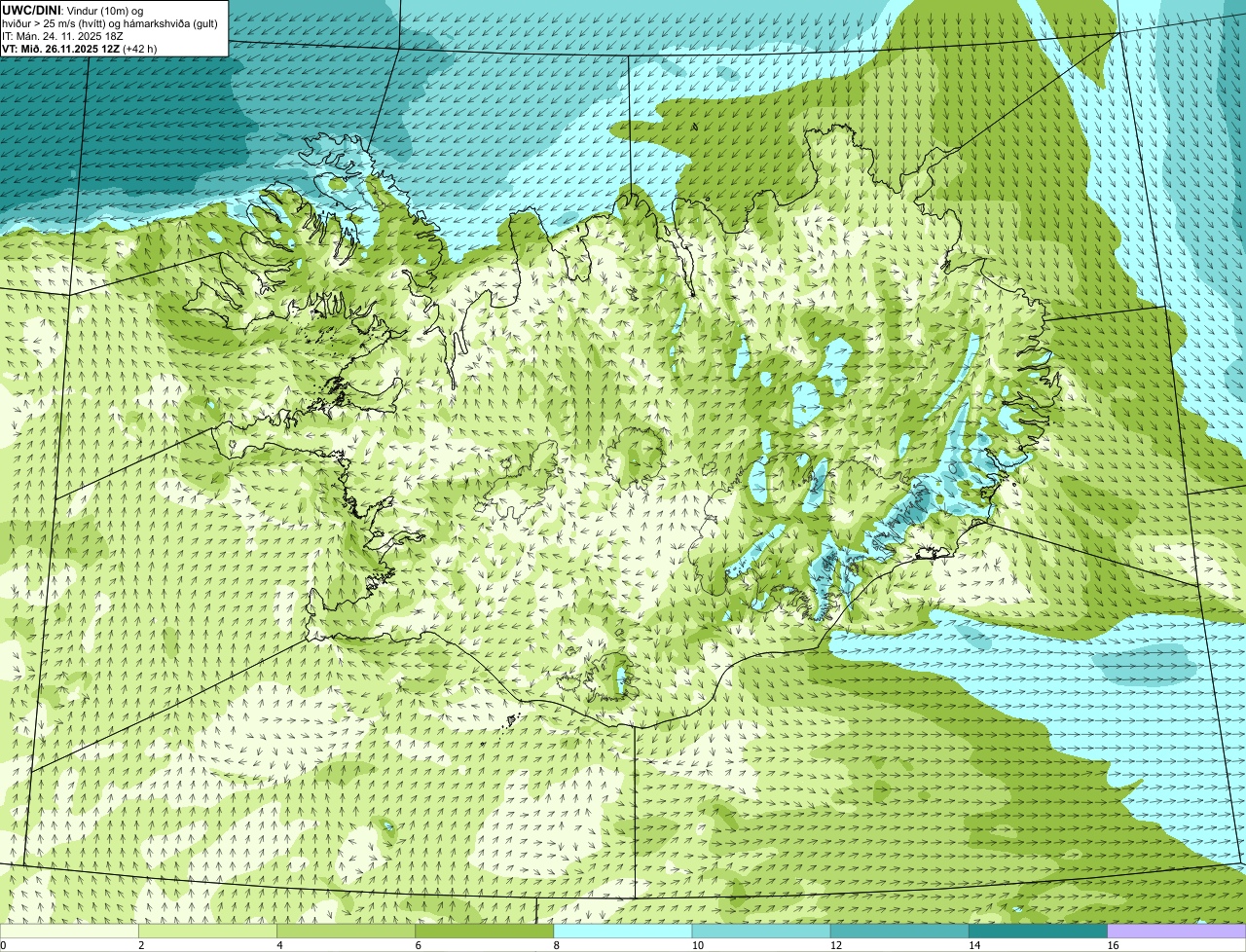Click the 12–14 m/s medium teal legend swatch

coord(899,931)
